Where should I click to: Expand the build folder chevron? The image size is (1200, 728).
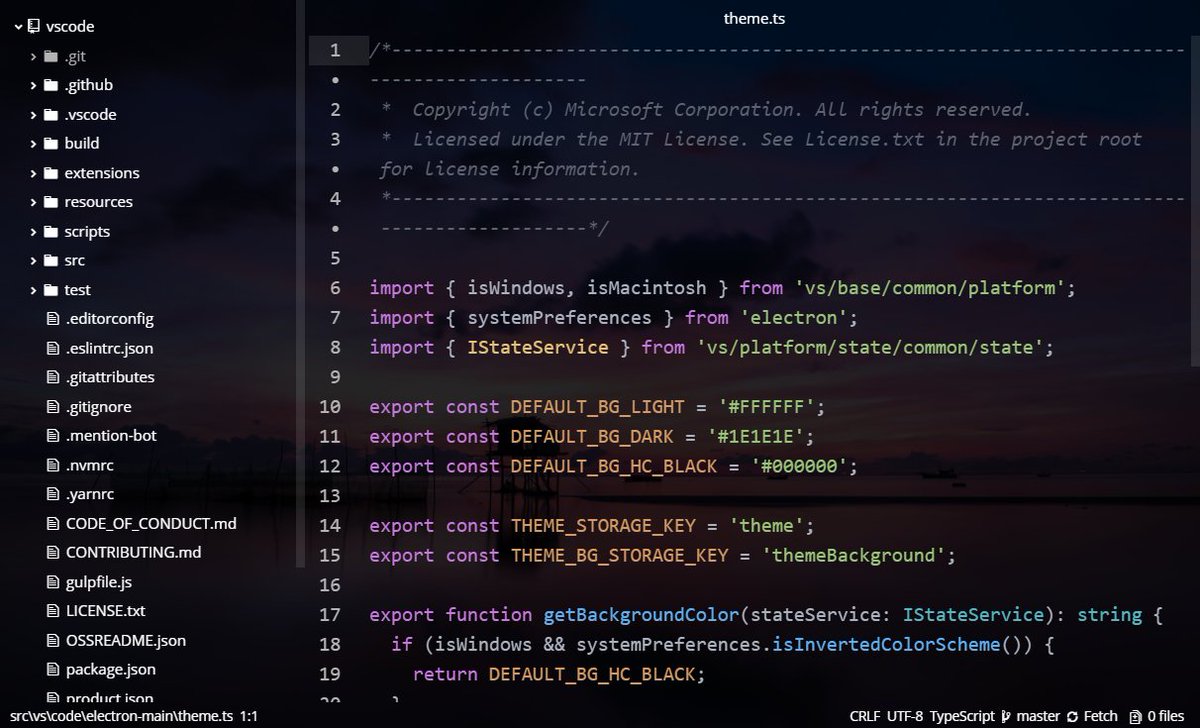tap(33, 143)
